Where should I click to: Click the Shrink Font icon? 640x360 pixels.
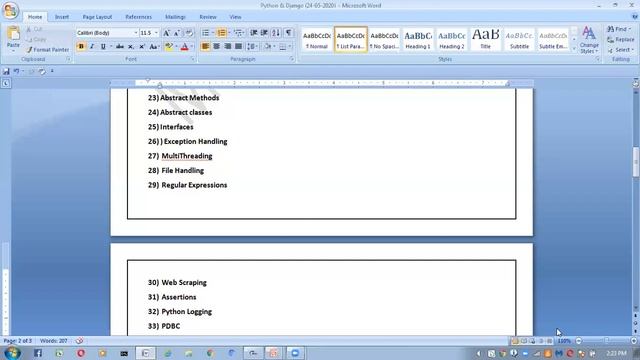[176, 33]
